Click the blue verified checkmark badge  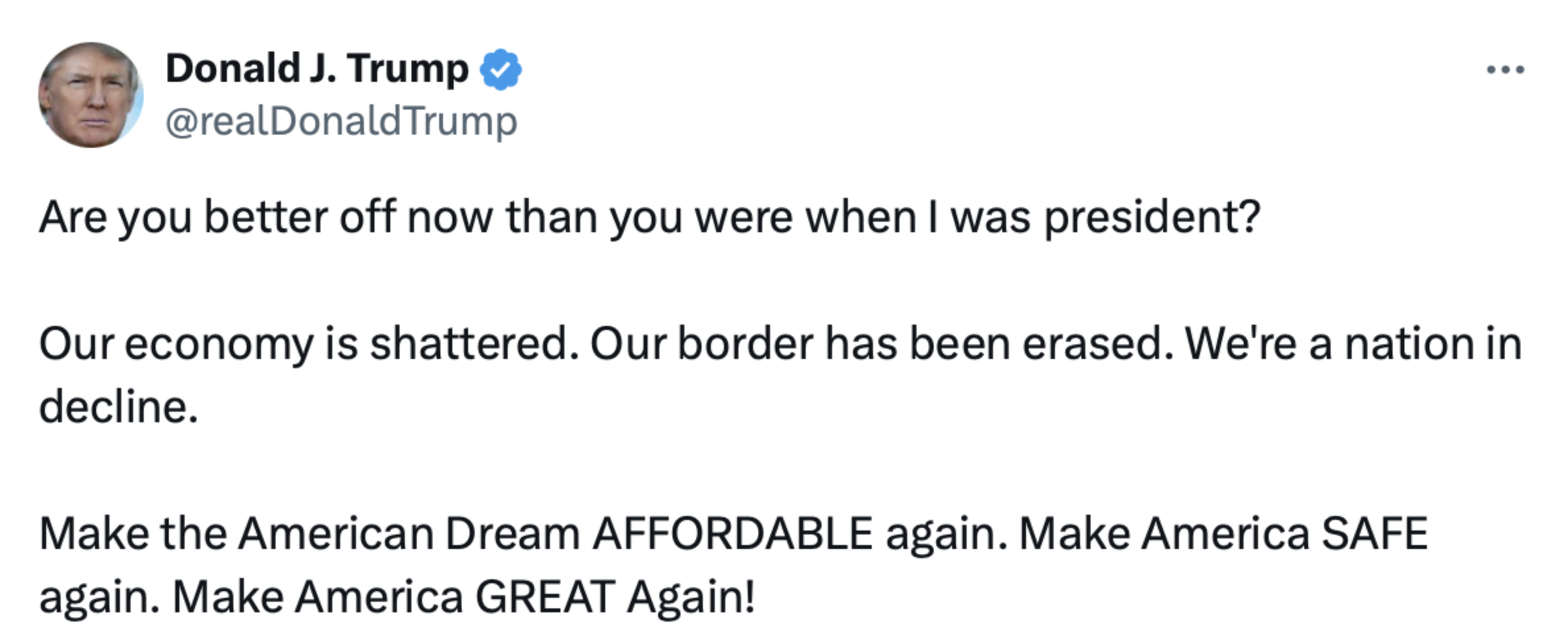pyautogui.click(x=500, y=69)
